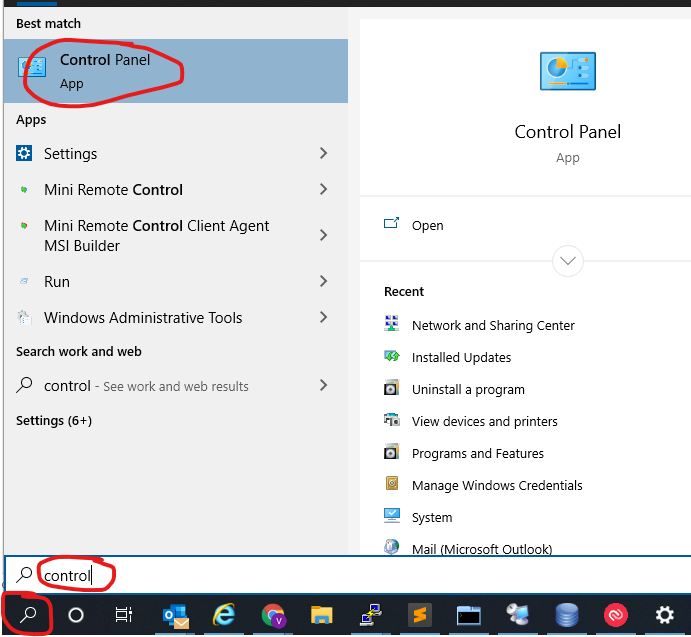691x637 pixels.
Task: Click Open for Control Panel
Action: pyautogui.click(x=427, y=225)
